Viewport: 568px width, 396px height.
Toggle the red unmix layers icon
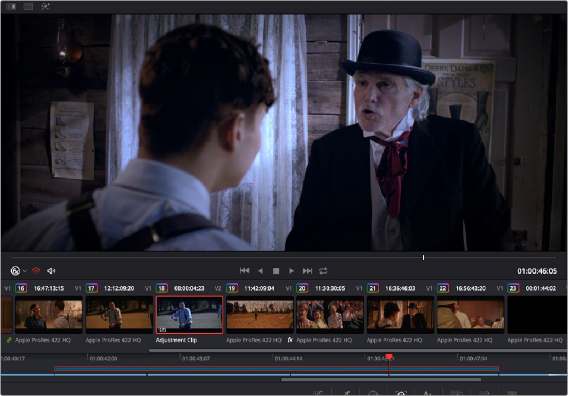[36, 271]
